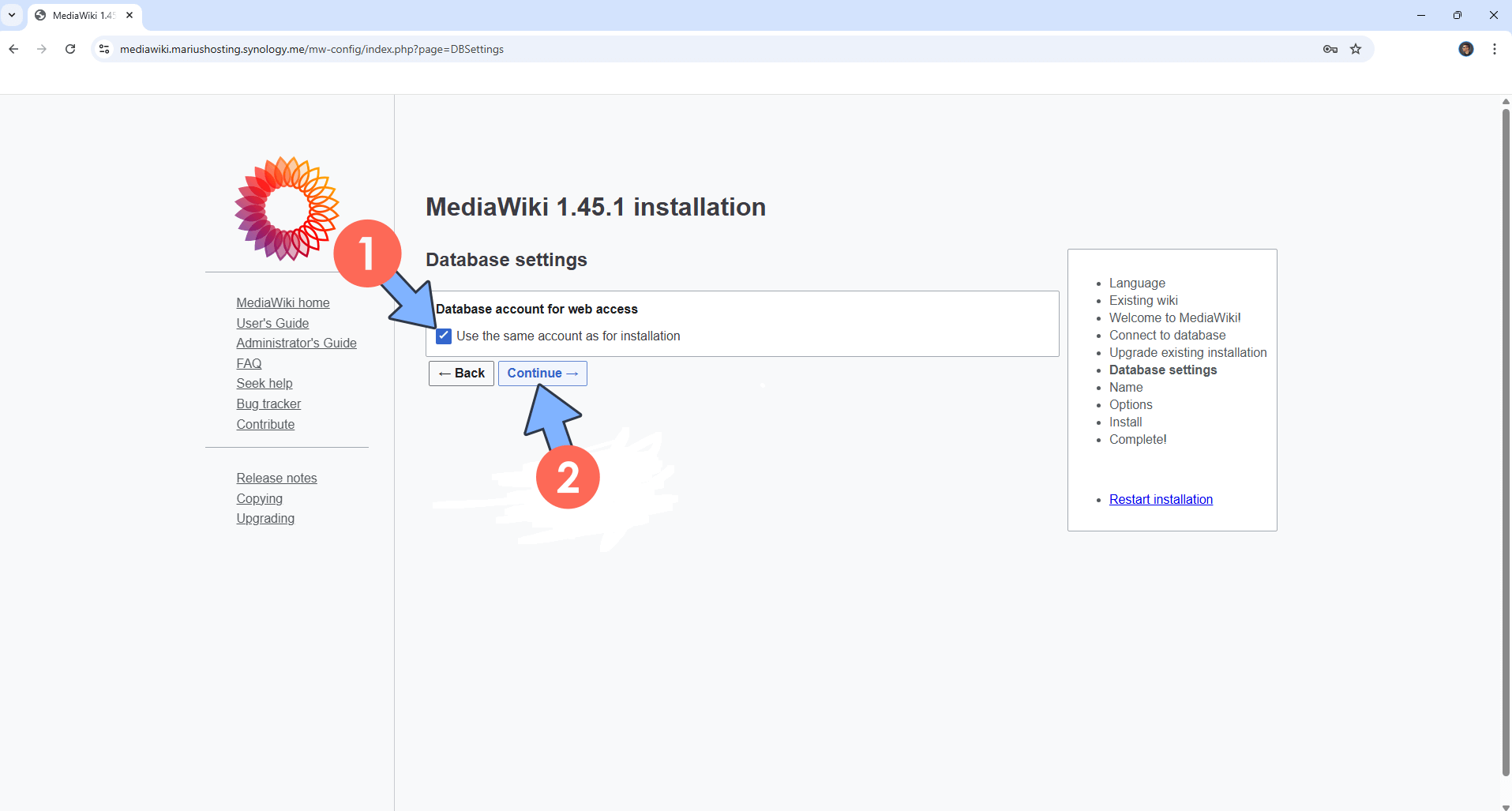
Task: Close the MediaWiki browser tab
Action: click(x=129, y=15)
